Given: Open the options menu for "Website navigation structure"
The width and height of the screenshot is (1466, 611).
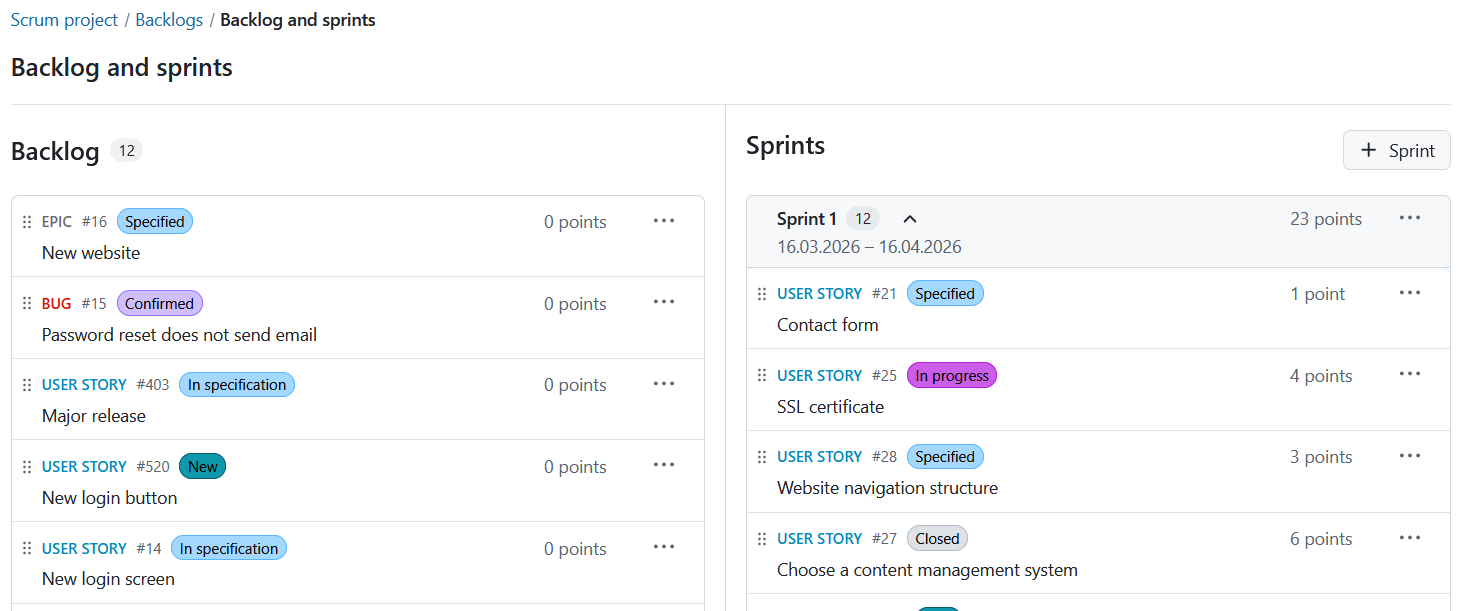Looking at the screenshot, I should pyautogui.click(x=1410, y=455).
